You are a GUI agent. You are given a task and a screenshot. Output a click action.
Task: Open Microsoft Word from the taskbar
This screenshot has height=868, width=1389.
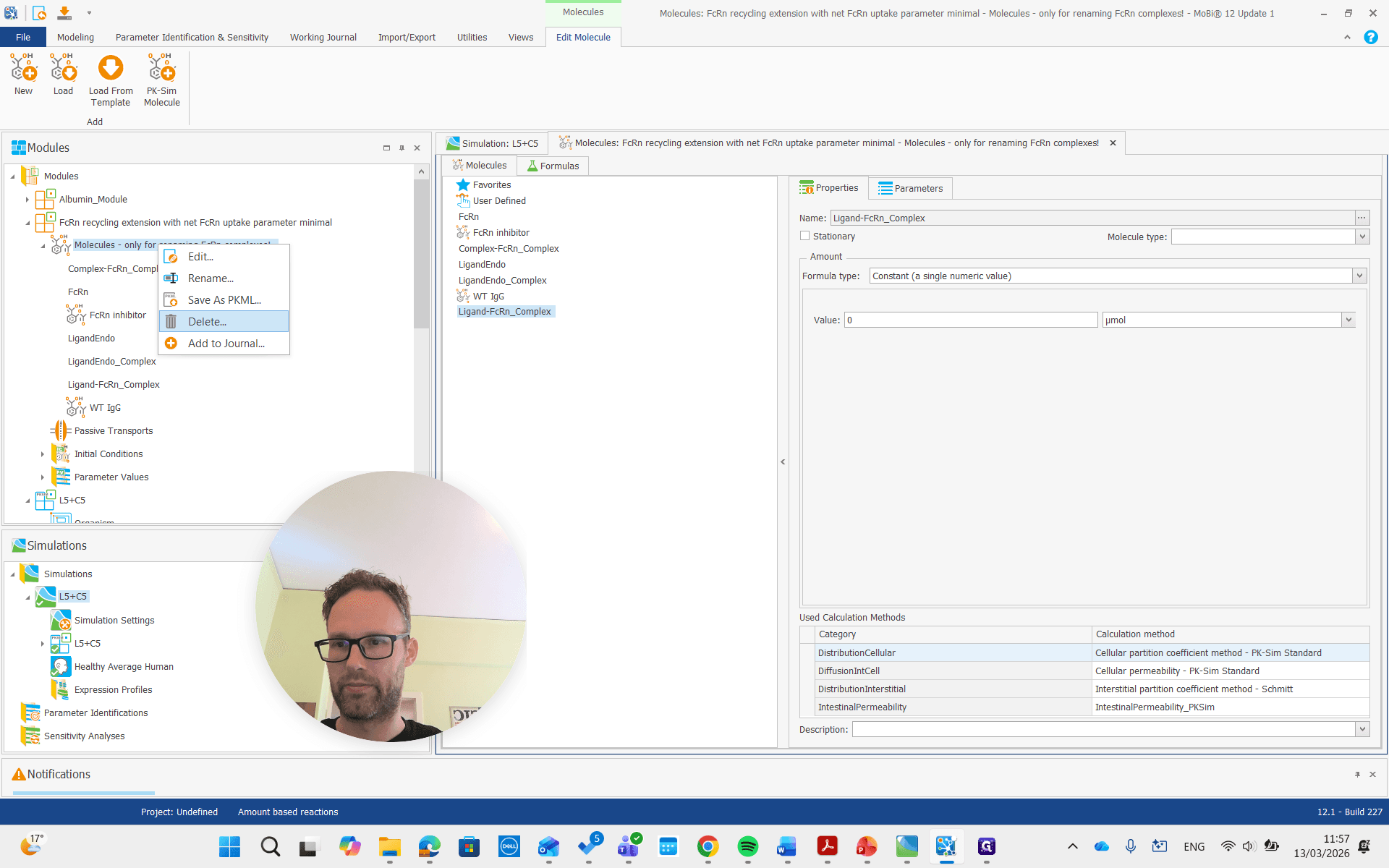coord(786,846)
